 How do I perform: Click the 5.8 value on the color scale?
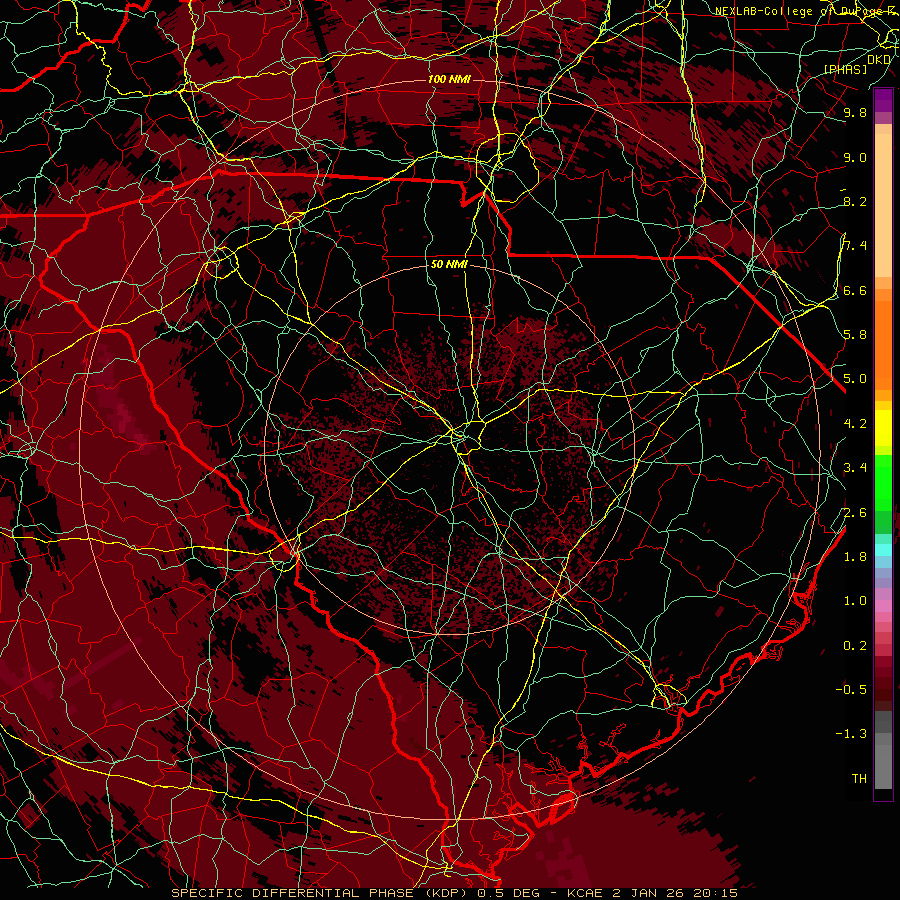pyautogui.click(x=855, y=335)
